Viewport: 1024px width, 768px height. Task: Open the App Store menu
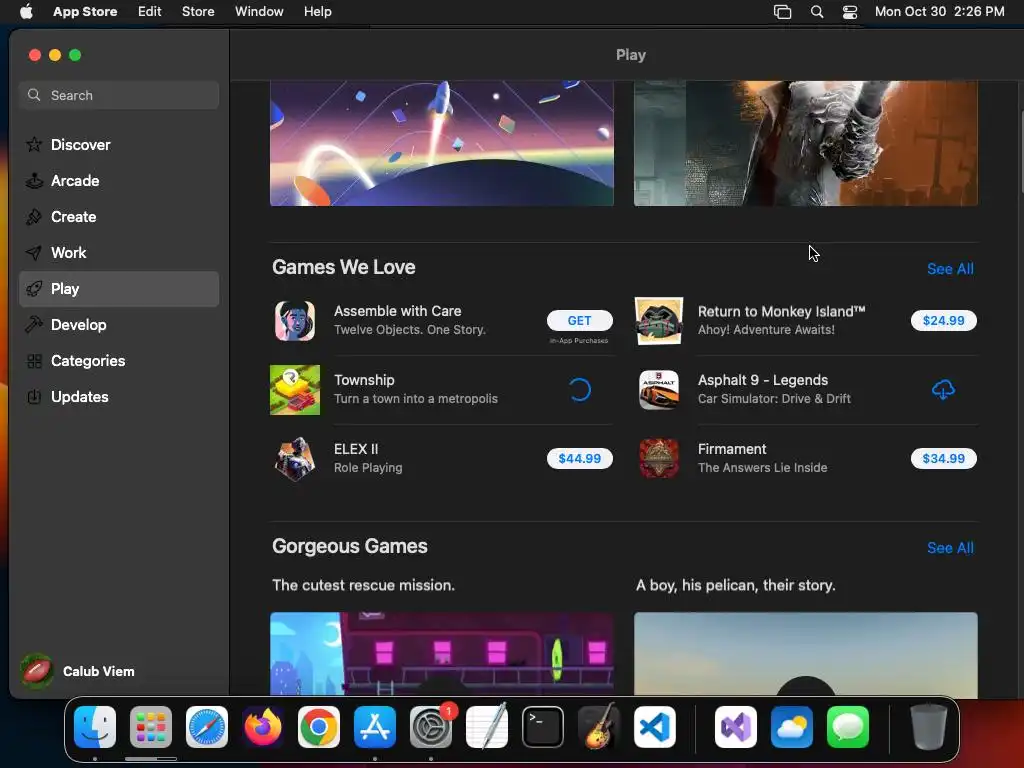click(85, 12)
